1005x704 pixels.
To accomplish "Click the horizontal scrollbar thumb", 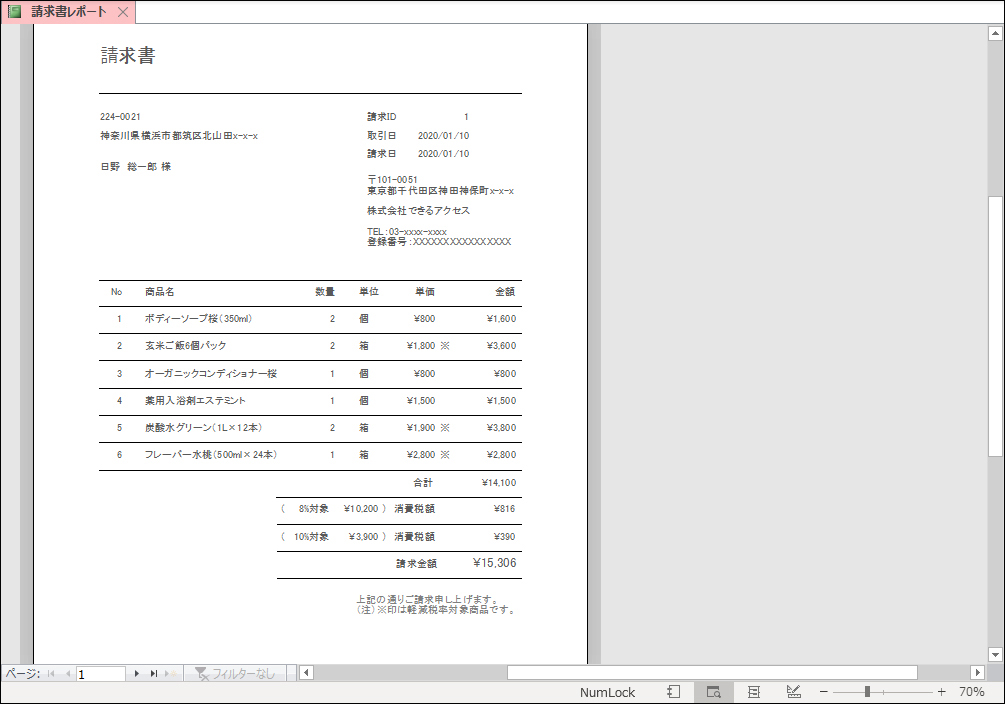I will coord(712,673).
